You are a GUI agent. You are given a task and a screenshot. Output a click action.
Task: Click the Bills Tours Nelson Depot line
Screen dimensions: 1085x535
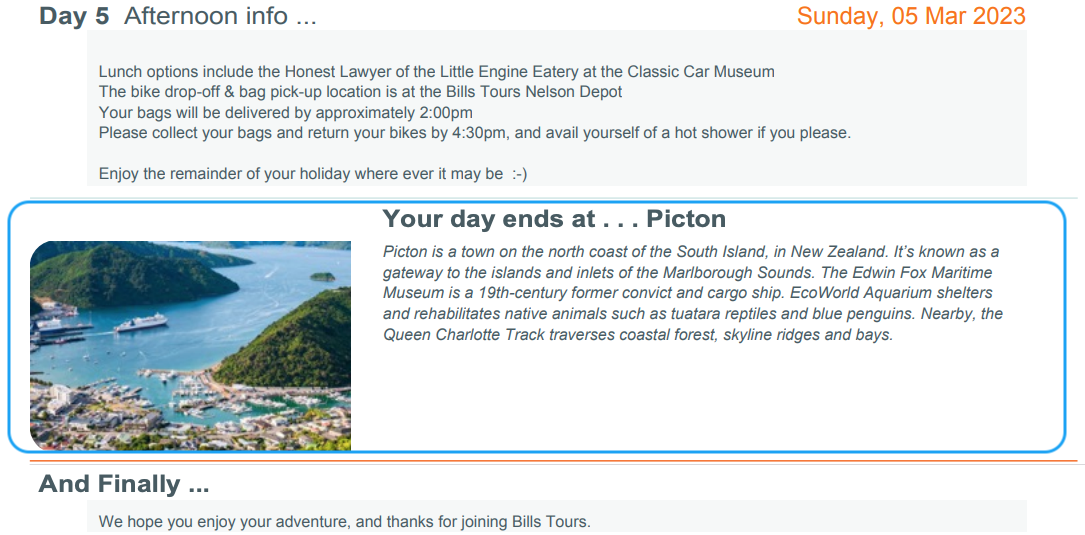(361, 91)
